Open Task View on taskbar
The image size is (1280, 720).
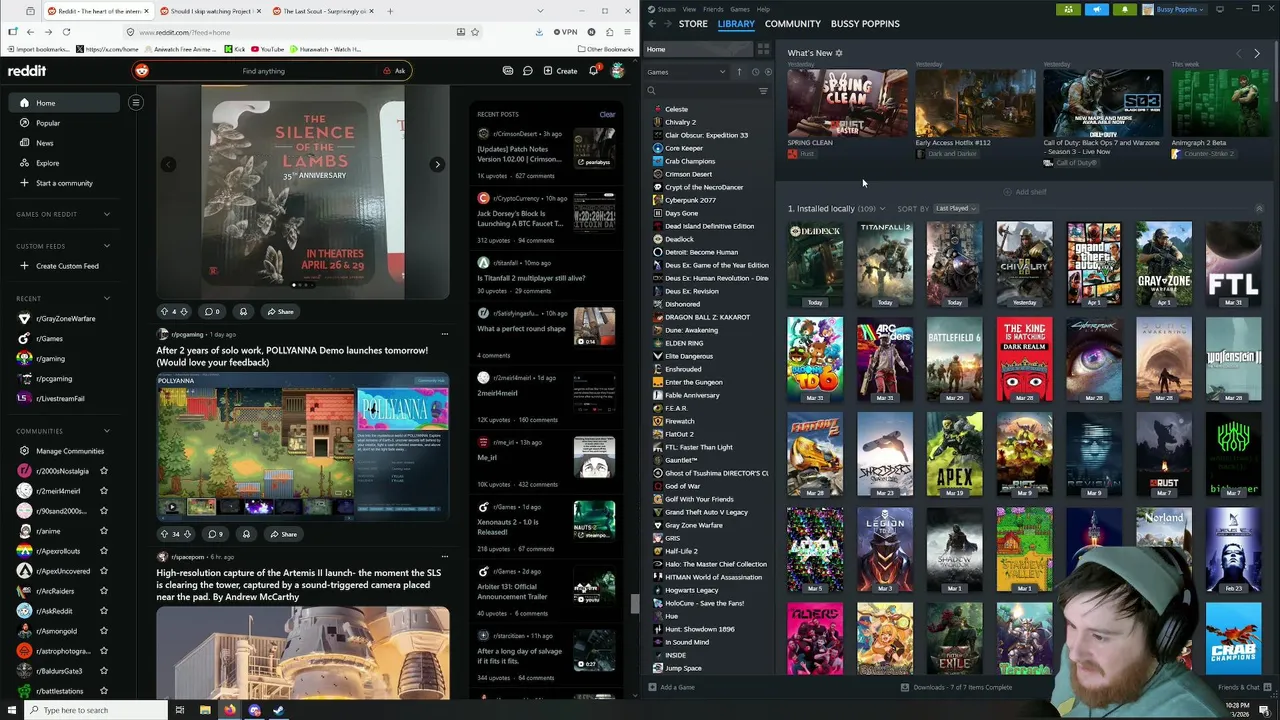[180, 710]
